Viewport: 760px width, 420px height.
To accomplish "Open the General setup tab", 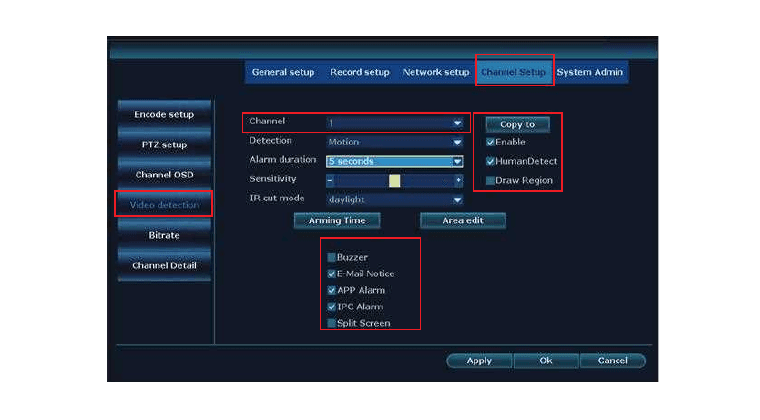I will point(283,72).
